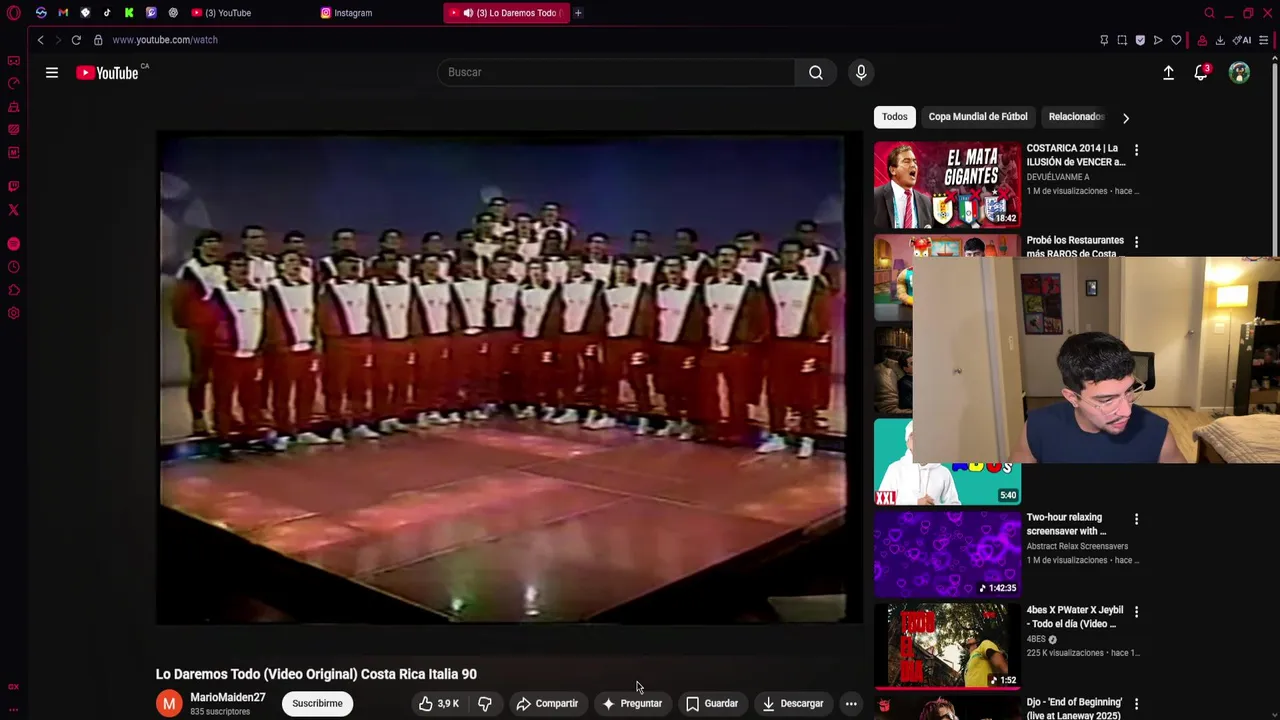Open the history clock in the sidebar
1280x720 pixels.
14,267
